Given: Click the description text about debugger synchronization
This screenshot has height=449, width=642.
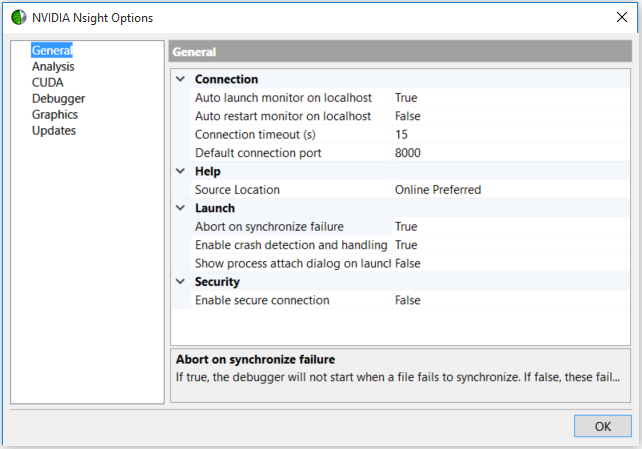Looking at the screenshot, I should click(x=398, y=377).
